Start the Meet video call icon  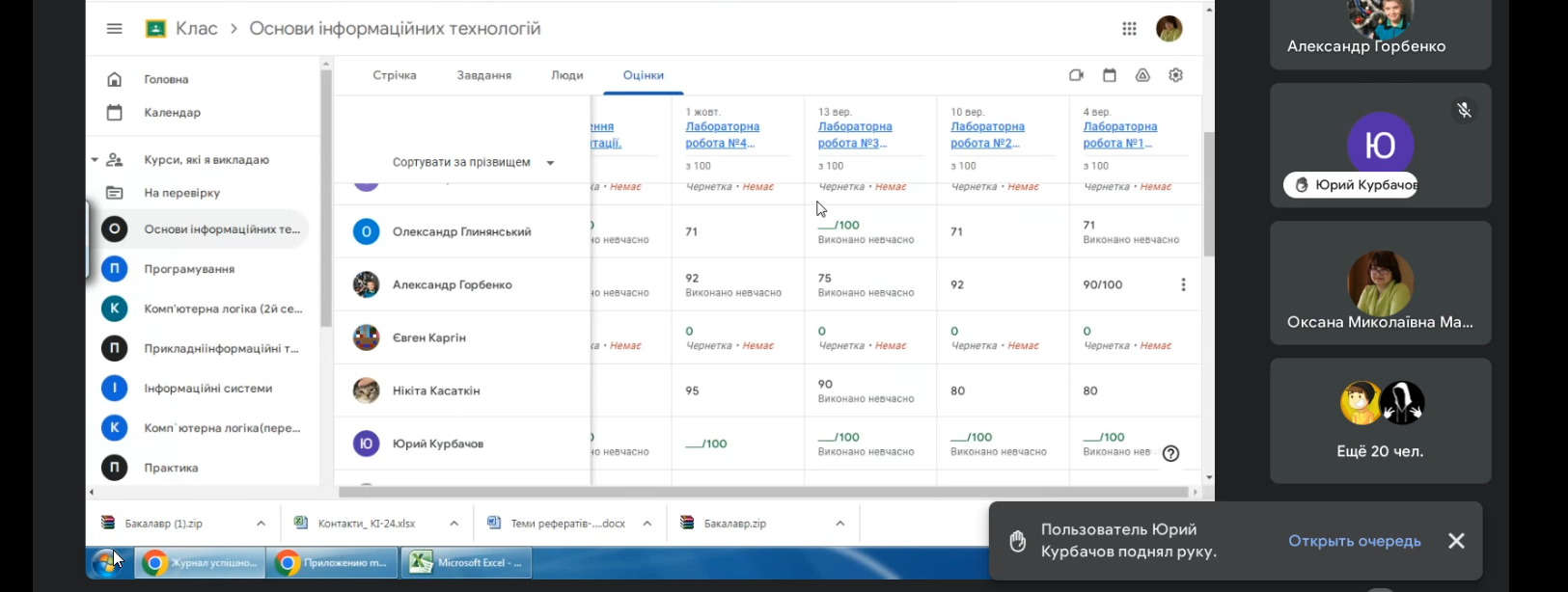coord(1076,75)
